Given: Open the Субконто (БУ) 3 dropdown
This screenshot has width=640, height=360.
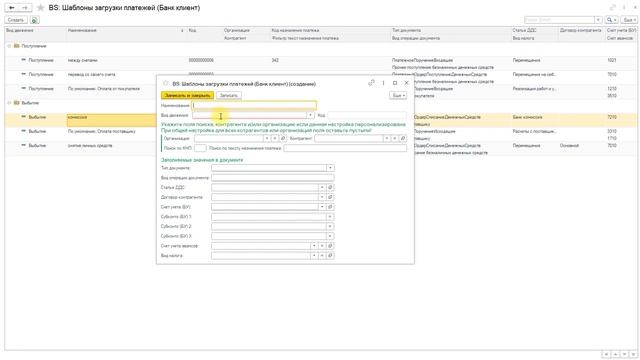Looking at the screenshot, I should pos(330,236).
